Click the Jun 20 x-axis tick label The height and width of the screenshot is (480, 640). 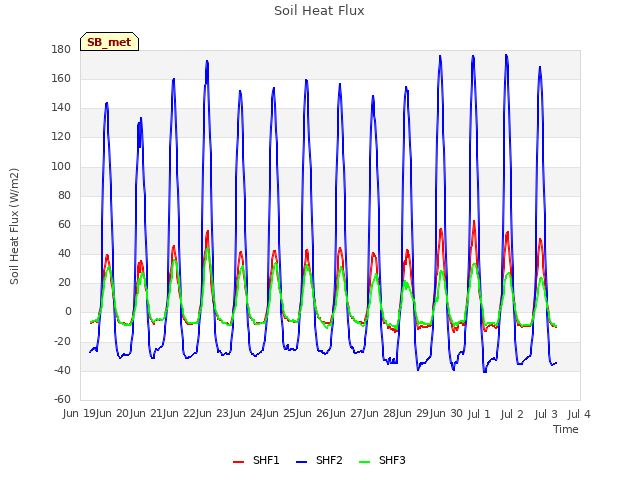point(114,413)
